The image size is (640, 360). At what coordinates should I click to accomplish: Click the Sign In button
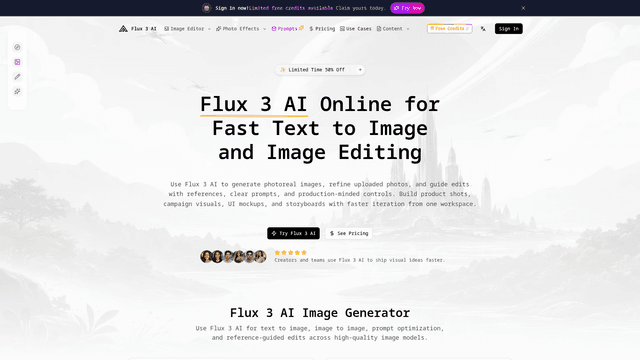tap(509, 29)
